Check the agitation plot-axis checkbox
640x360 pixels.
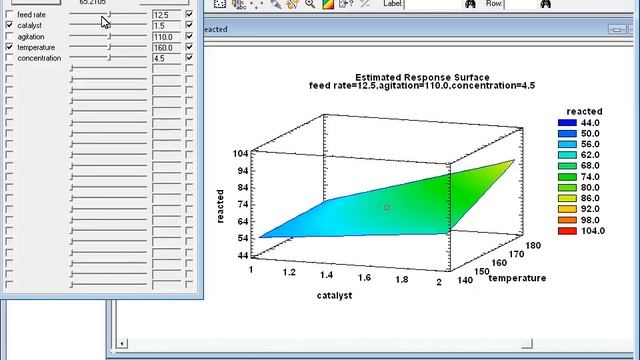9,36
